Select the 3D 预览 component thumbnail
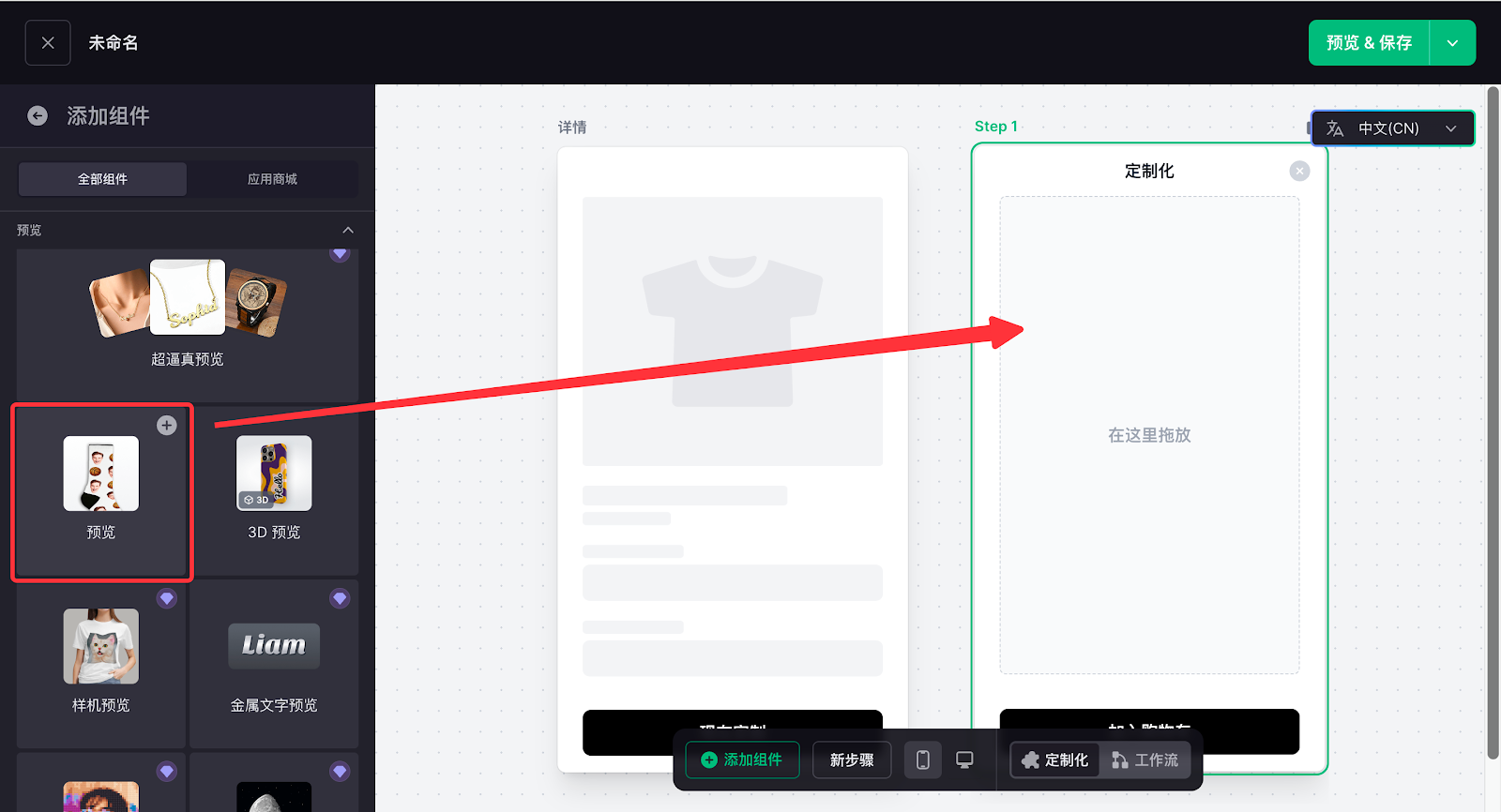The width and height of the screenshot is (1501, 812). tap(274, 474)
